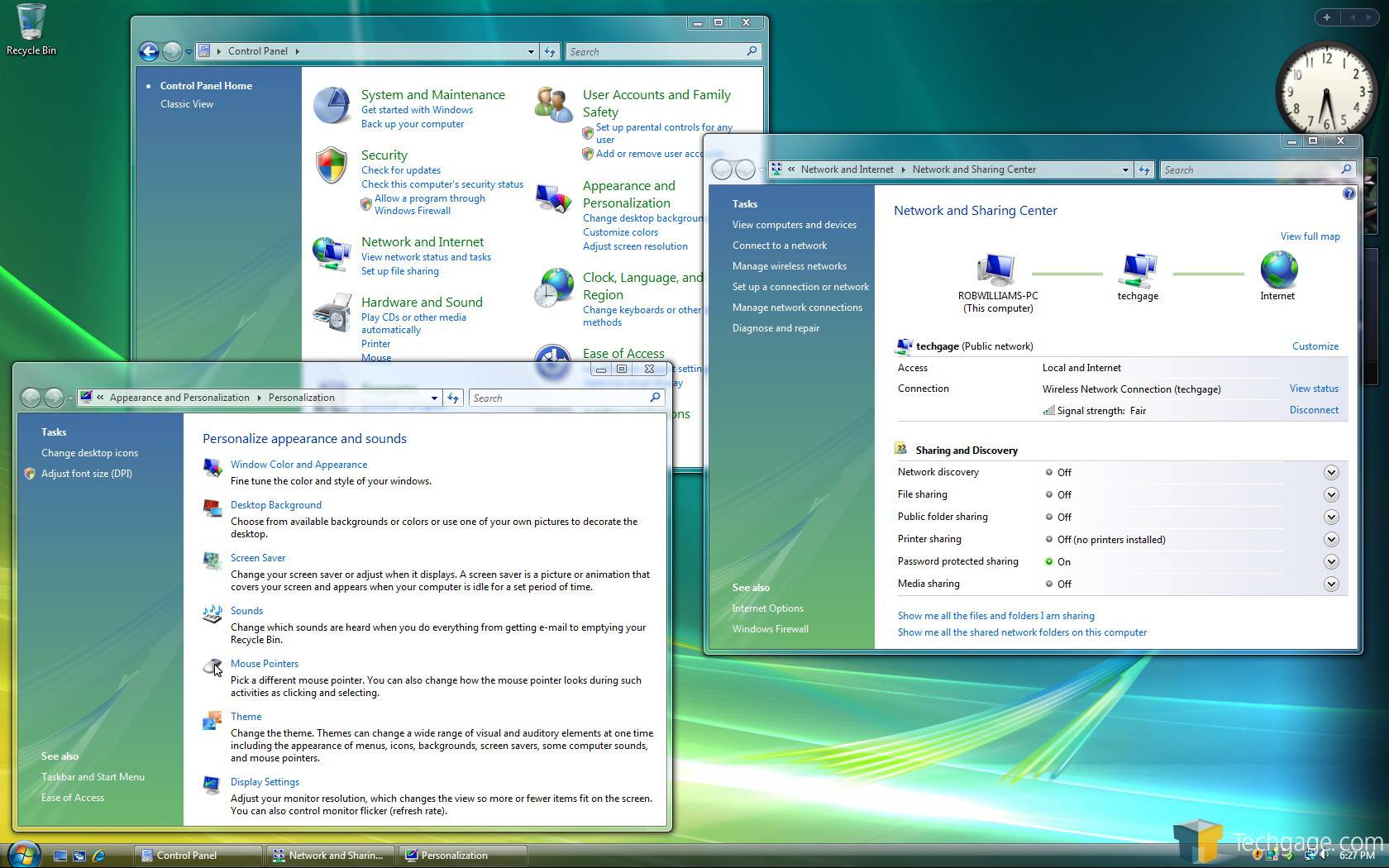Click Show Desktop in Quick Launch
The height and width of the screenshot is (868, 1389).
click(60, 856)
